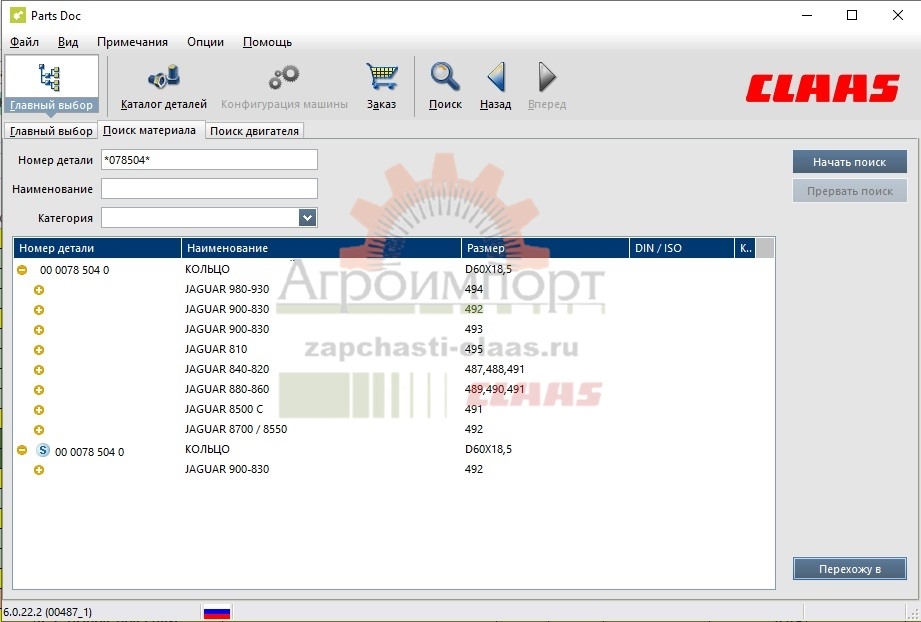
Task: Click the Parts Doc window icon
Action: coord(17,15)
